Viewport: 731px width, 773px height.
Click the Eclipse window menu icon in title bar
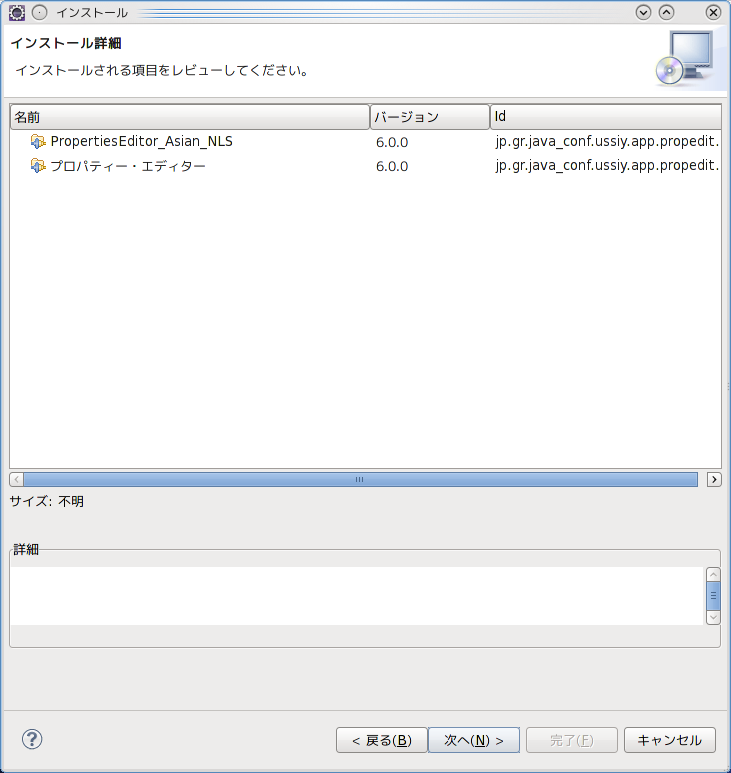17,12
